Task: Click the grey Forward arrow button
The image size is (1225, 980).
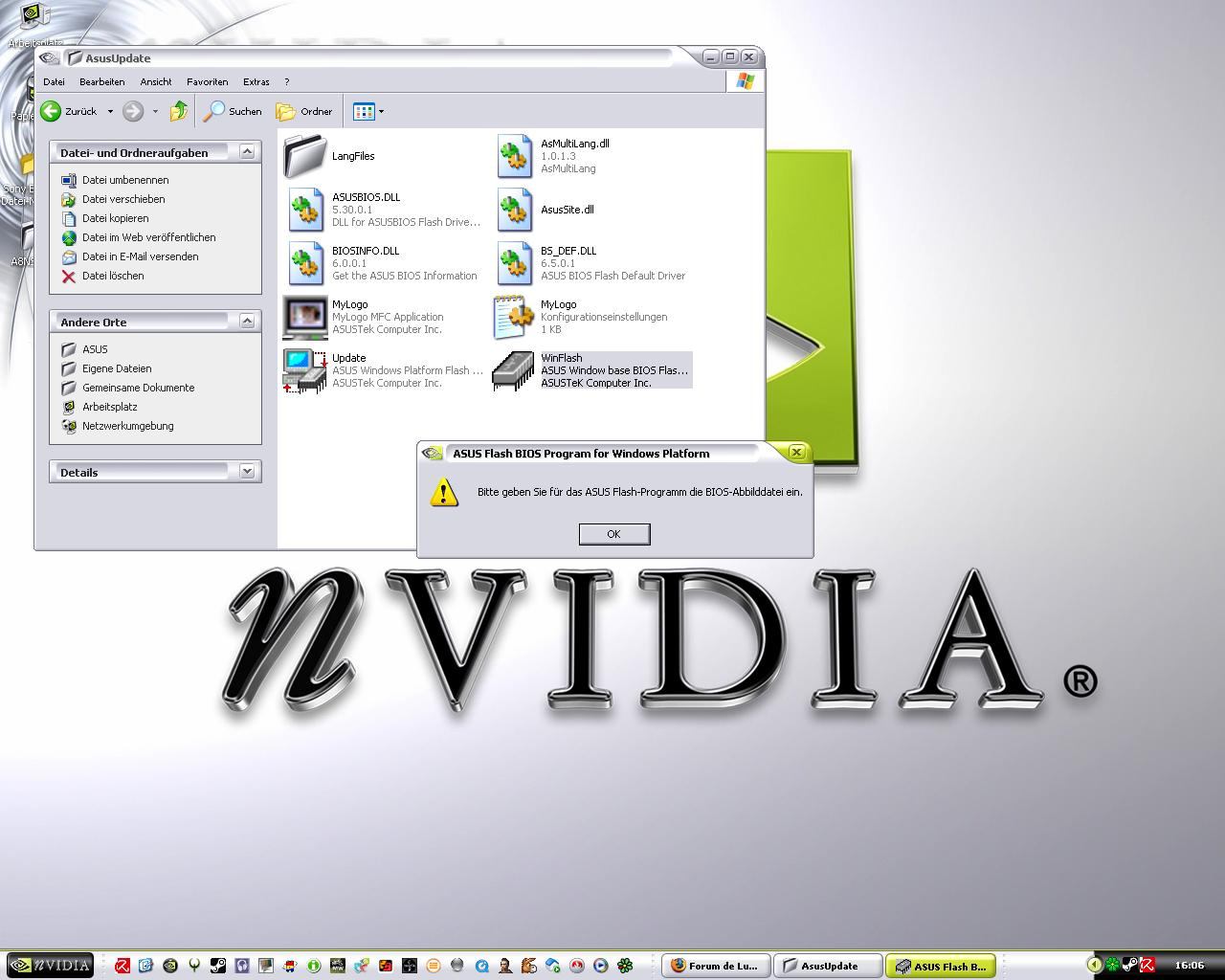Action: [133, 111]
